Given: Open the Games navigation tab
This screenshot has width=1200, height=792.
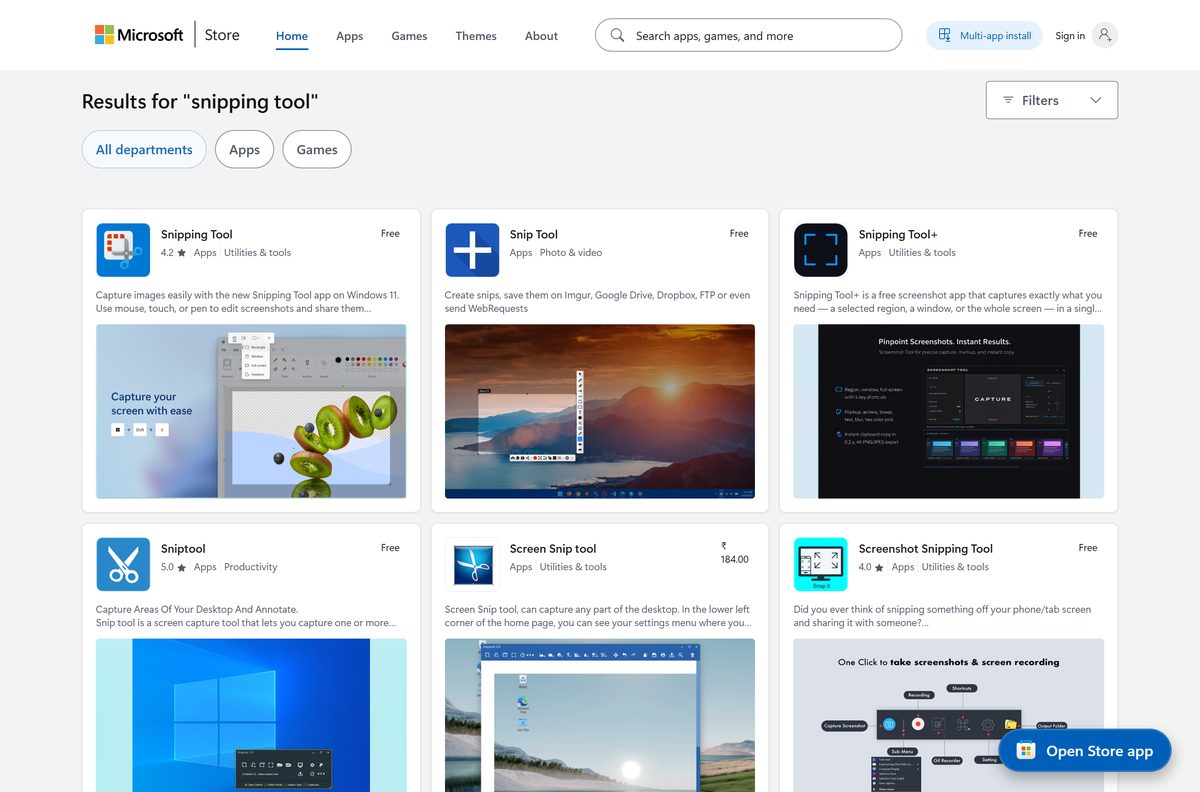Looking at the screenshot, I should (x=409, y=36).
